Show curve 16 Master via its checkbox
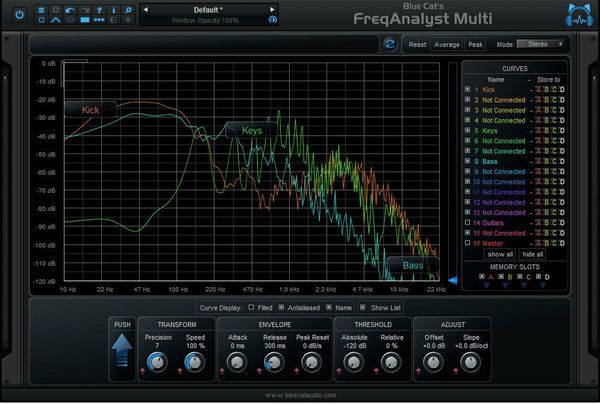The image size is (600, 404). 467,243
